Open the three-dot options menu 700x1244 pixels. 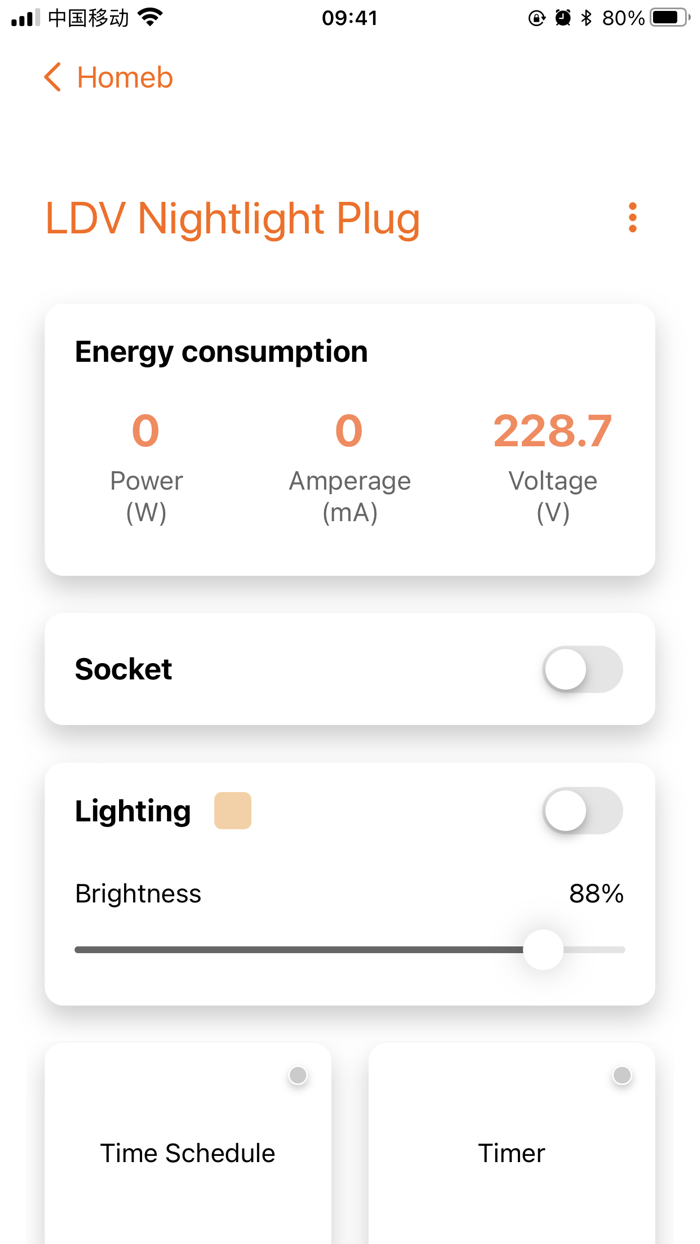pyautogui.click(x=632, y=217)
